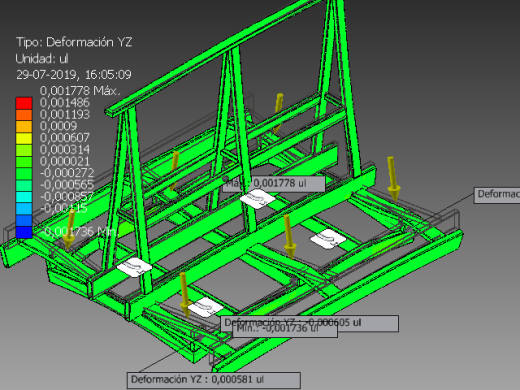520x390 pixels.
Task: Click the dark blue swatch at the legend bottom
Action: (x=24, y=232)
